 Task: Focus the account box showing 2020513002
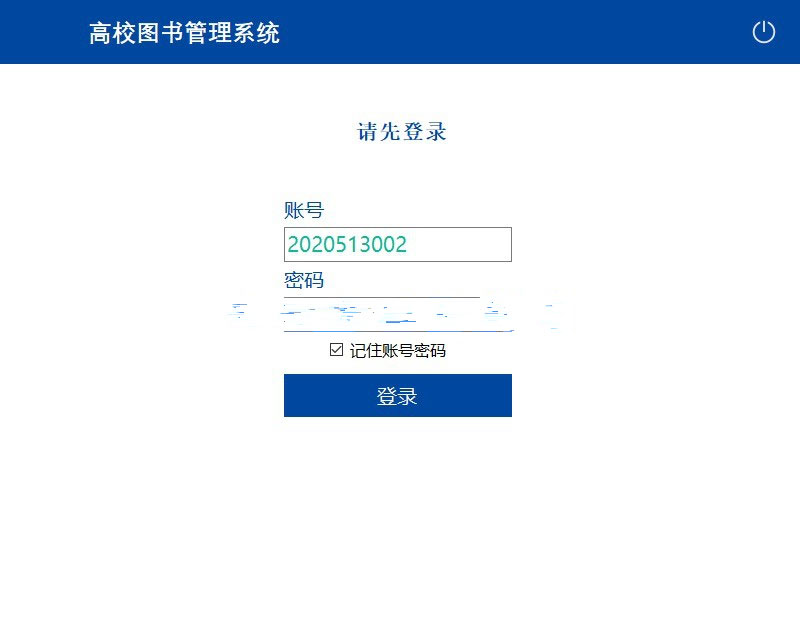pyautogui.click(x=397, y=244)
